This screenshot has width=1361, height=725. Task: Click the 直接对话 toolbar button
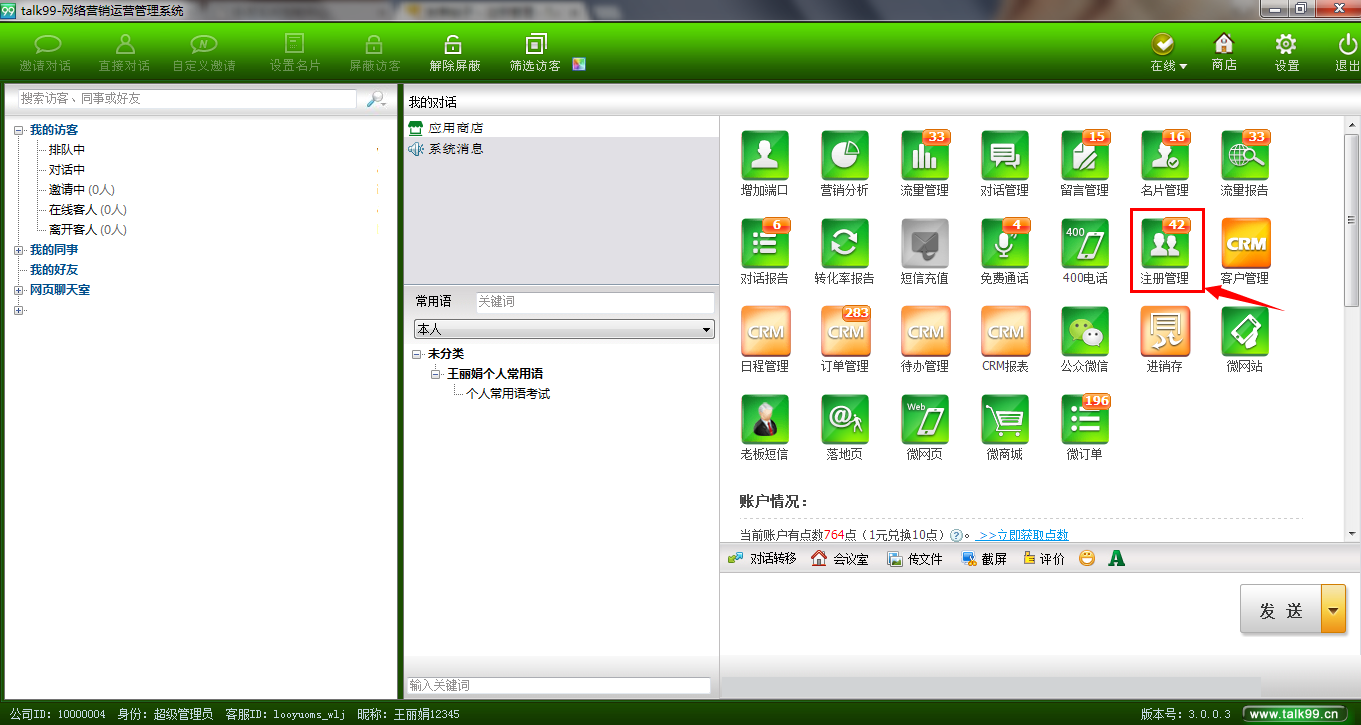(125, 53)
